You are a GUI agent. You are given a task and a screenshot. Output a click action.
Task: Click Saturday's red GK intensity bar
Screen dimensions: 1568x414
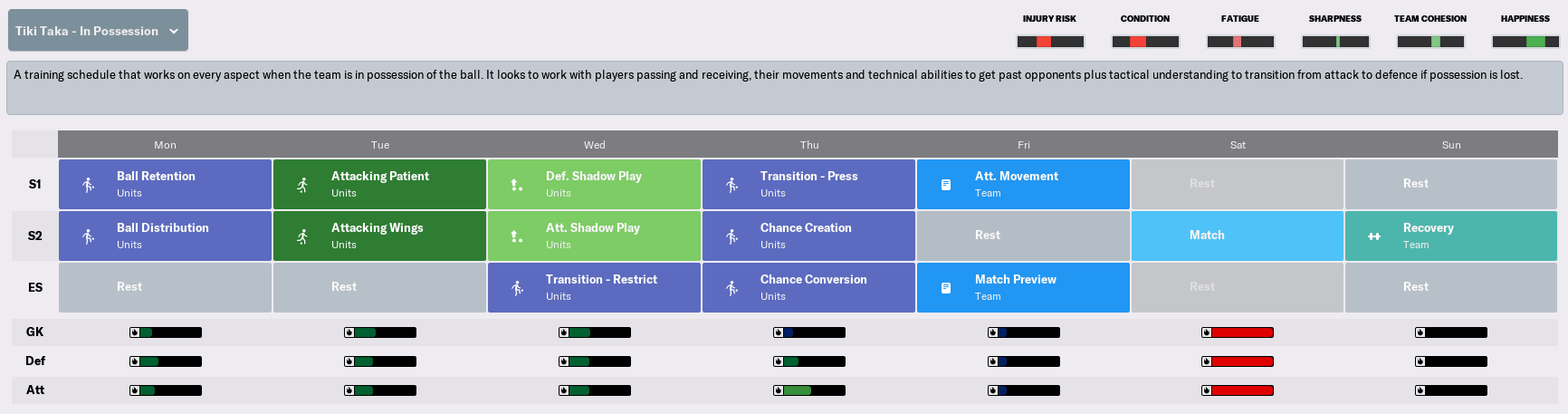click(1238, 332)
